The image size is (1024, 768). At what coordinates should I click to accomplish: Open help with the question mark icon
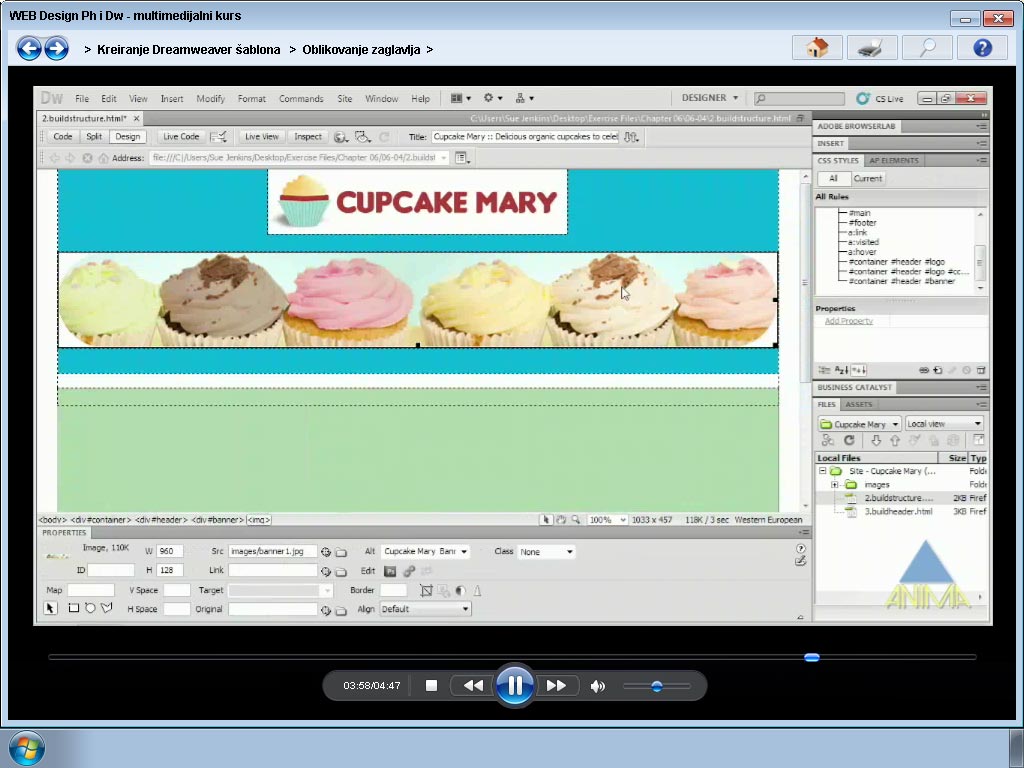coord(982,47)
